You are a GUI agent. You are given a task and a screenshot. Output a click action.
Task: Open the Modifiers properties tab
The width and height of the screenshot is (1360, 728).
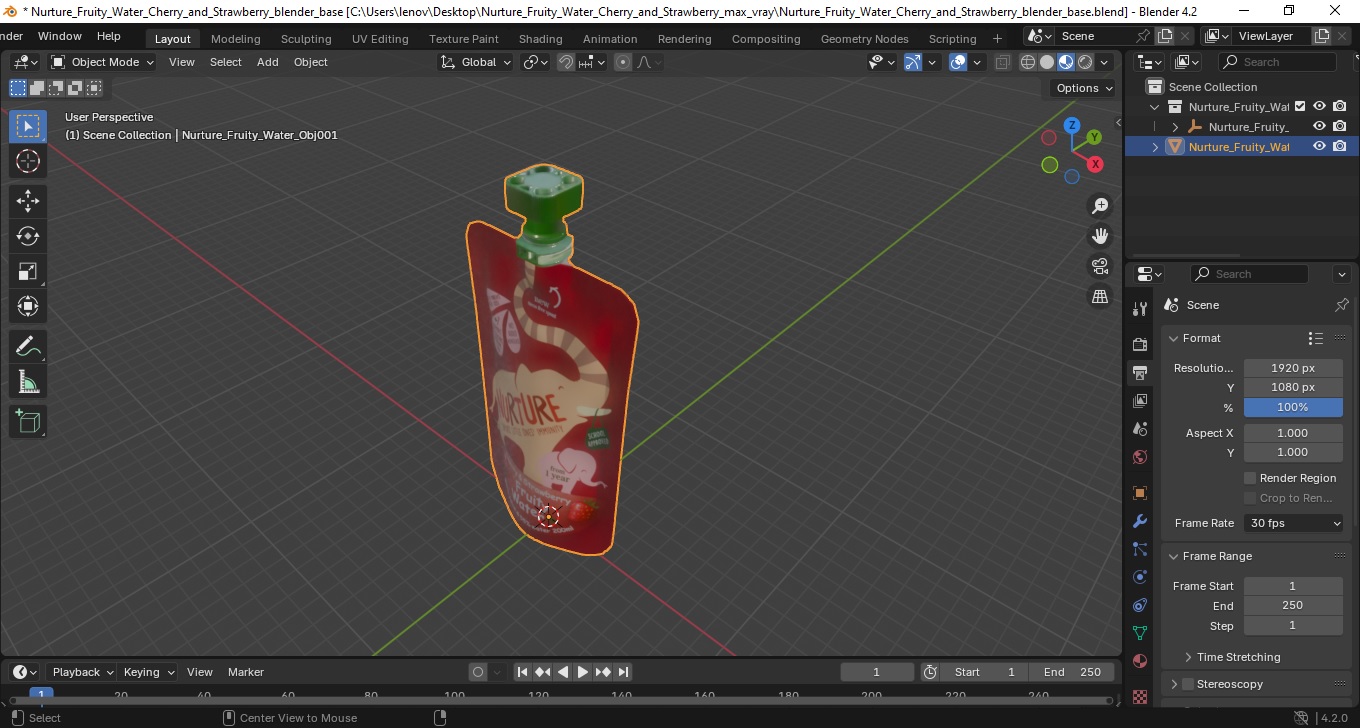1140,521
